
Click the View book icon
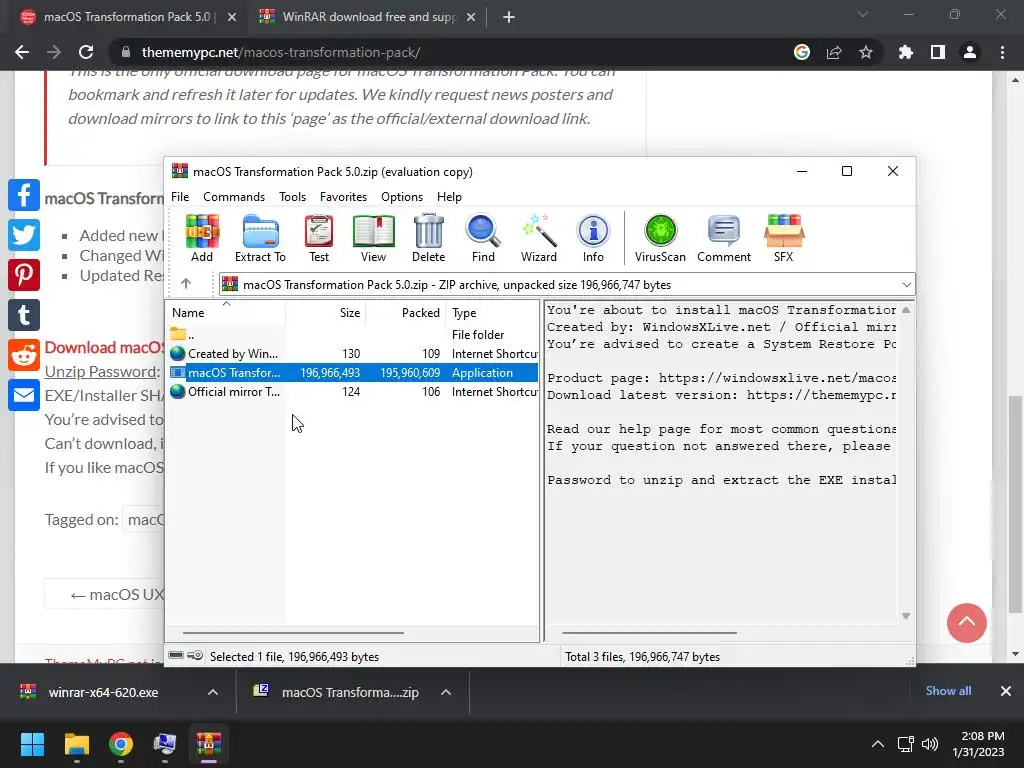374,238
